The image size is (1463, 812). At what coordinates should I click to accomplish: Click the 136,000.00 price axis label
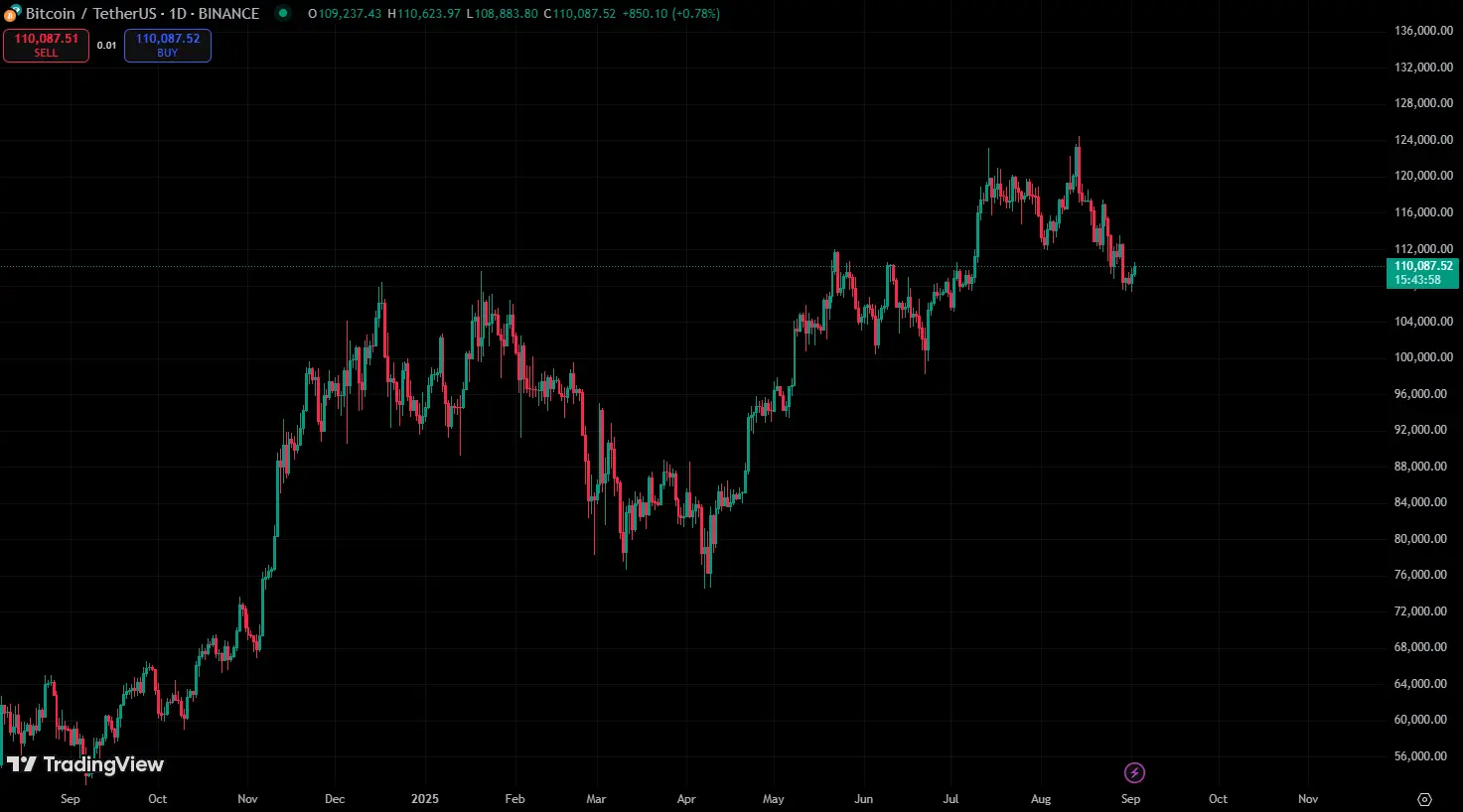[x=1423, y=31]
